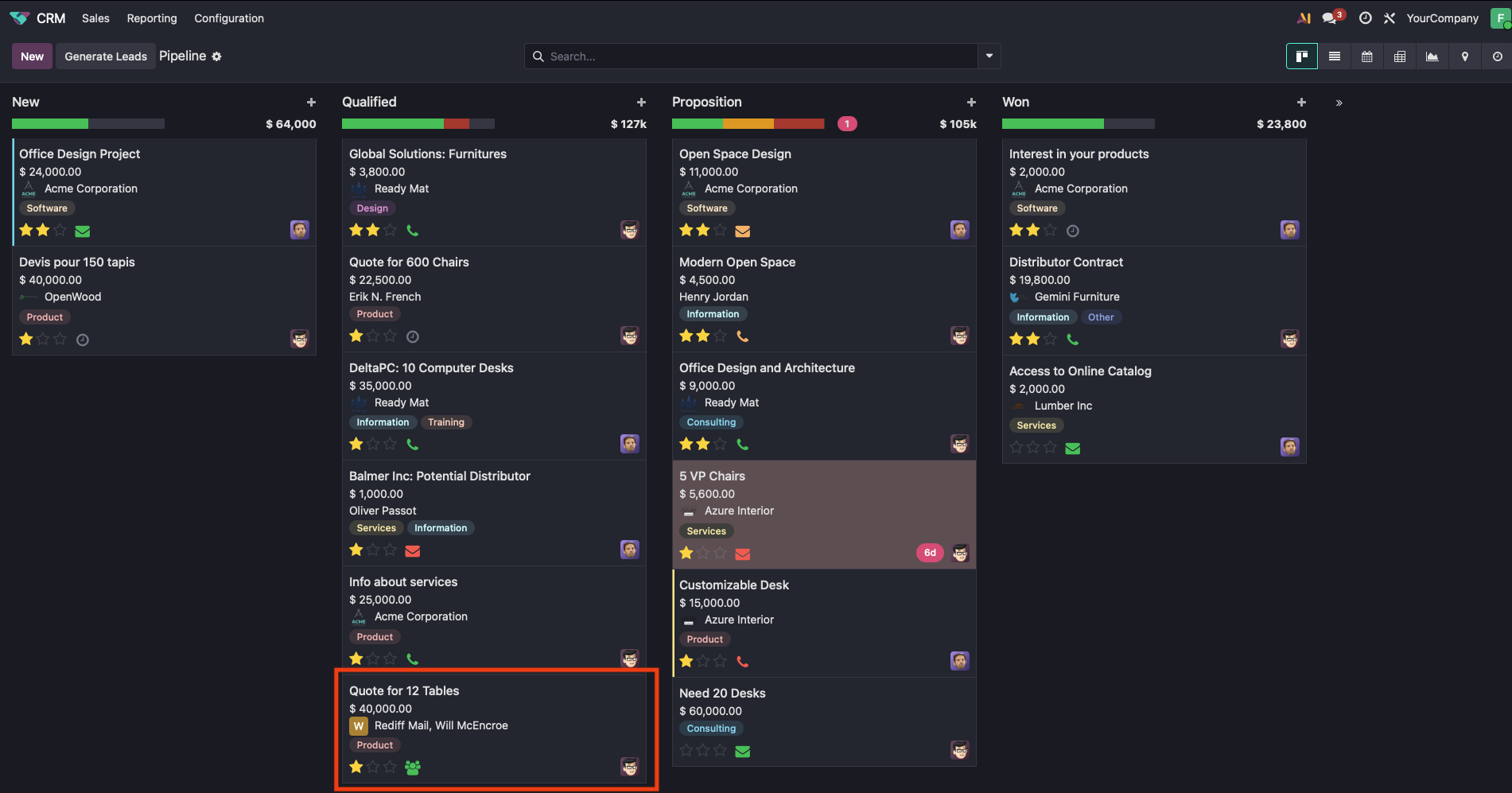Open the Configuration menu
Viewport: 1512px width, 793px height.
(x=229, y=18)
